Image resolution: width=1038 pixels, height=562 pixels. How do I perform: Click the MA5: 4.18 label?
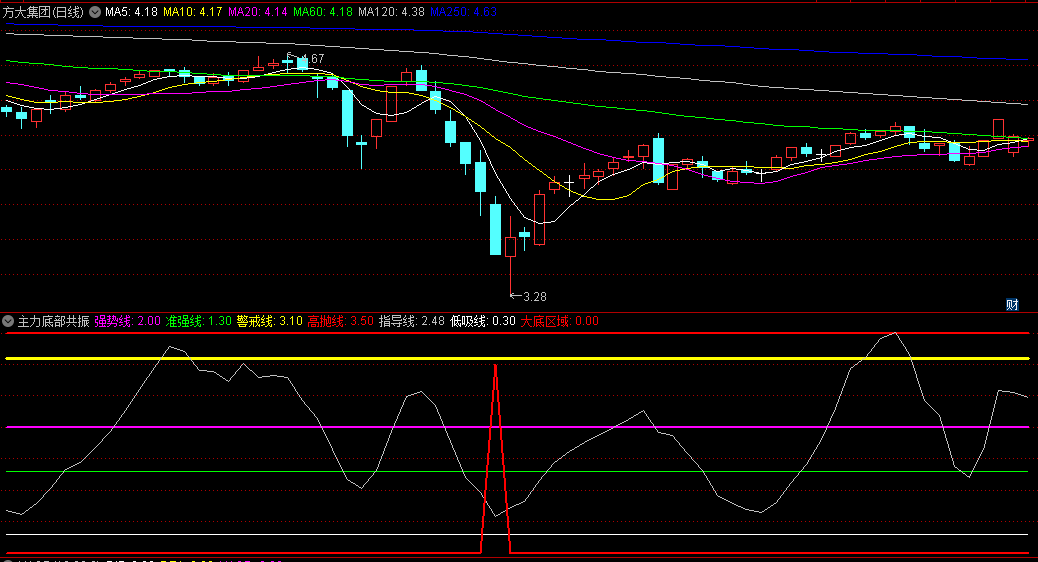click(x=131, y=12)
